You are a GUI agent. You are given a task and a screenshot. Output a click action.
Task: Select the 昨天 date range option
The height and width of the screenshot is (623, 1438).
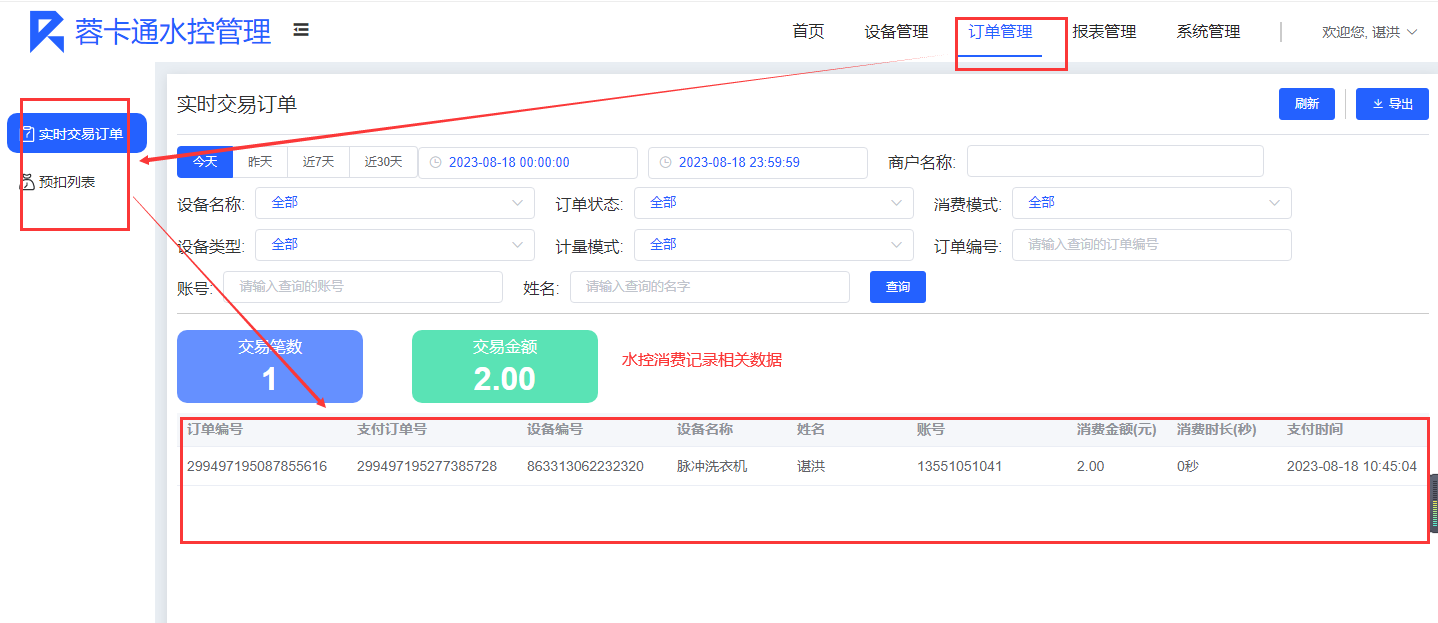(x=260, y=162)
